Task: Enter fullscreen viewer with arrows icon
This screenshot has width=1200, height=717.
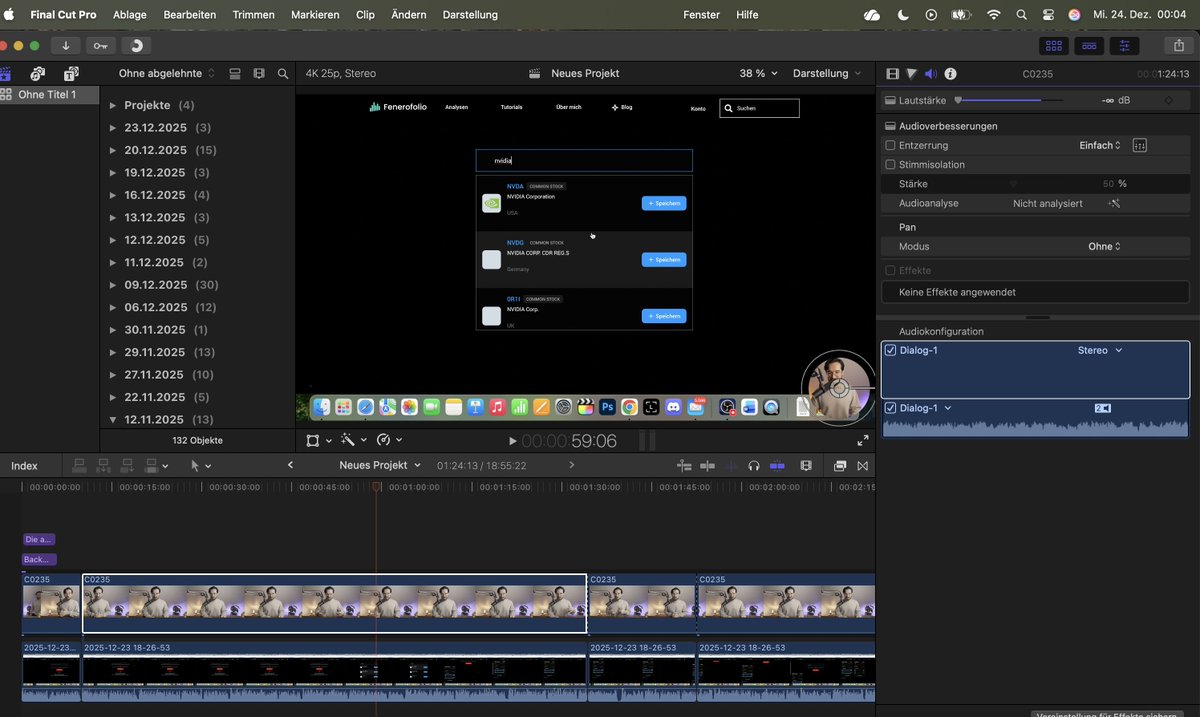Action: [863, 440]
